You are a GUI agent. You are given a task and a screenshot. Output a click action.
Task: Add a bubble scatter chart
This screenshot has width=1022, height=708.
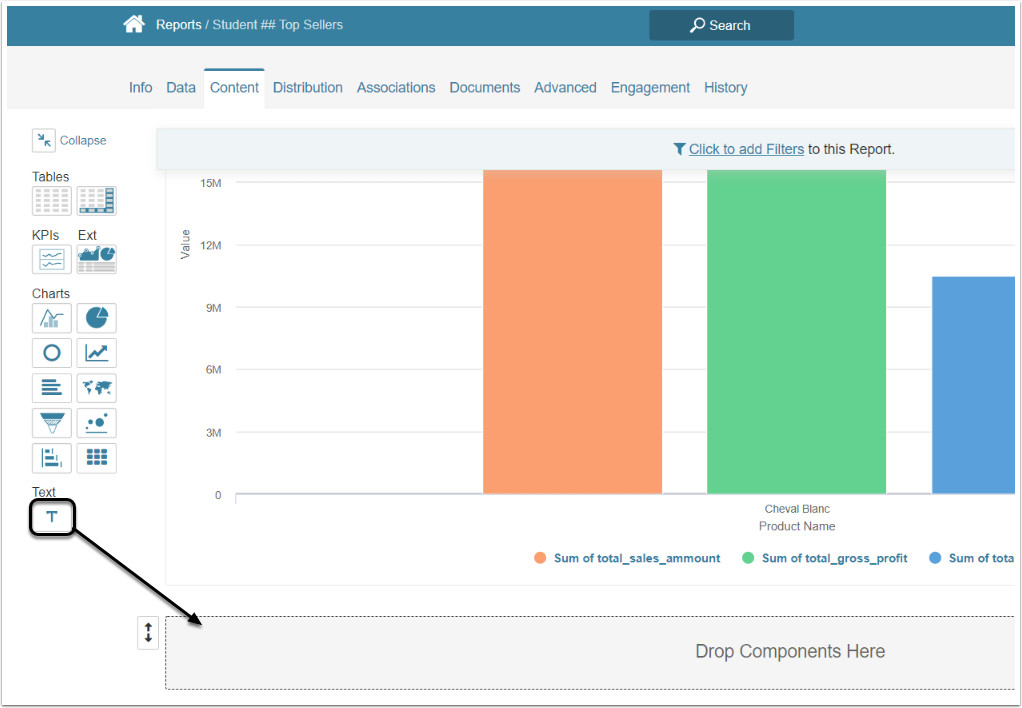coord(96,423)
